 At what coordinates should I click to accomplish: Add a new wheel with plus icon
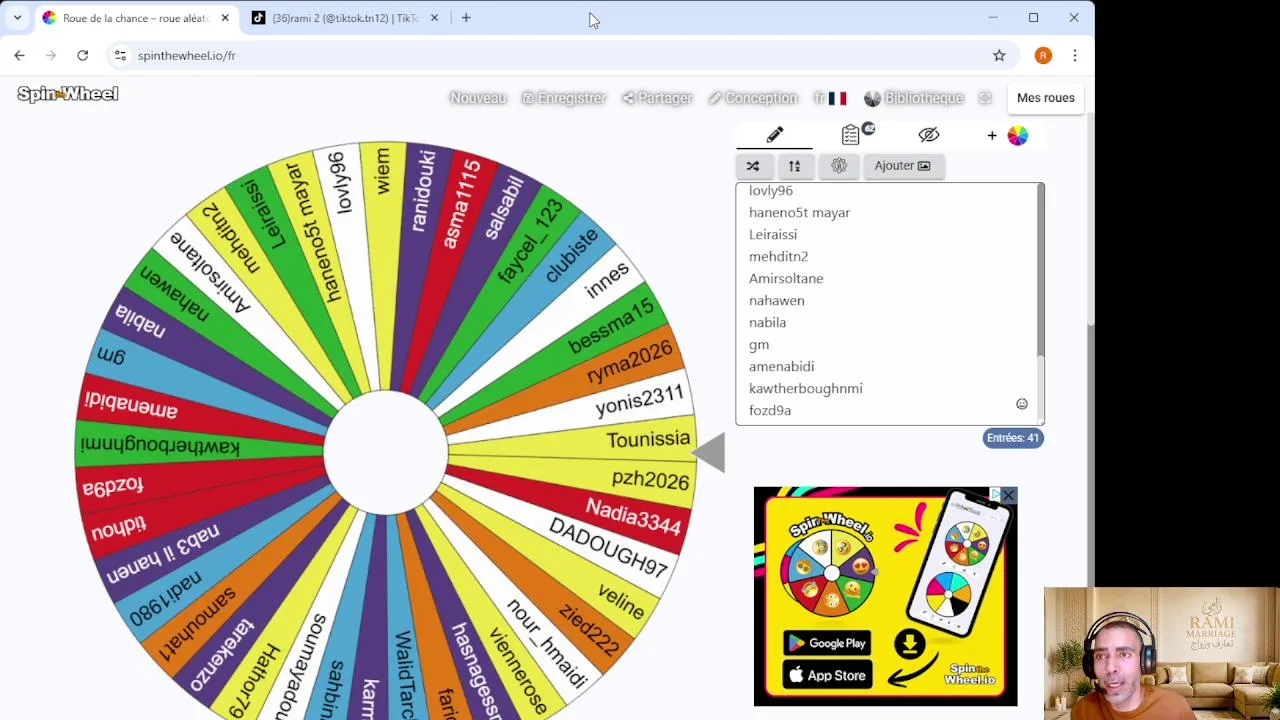click(992, 135)
